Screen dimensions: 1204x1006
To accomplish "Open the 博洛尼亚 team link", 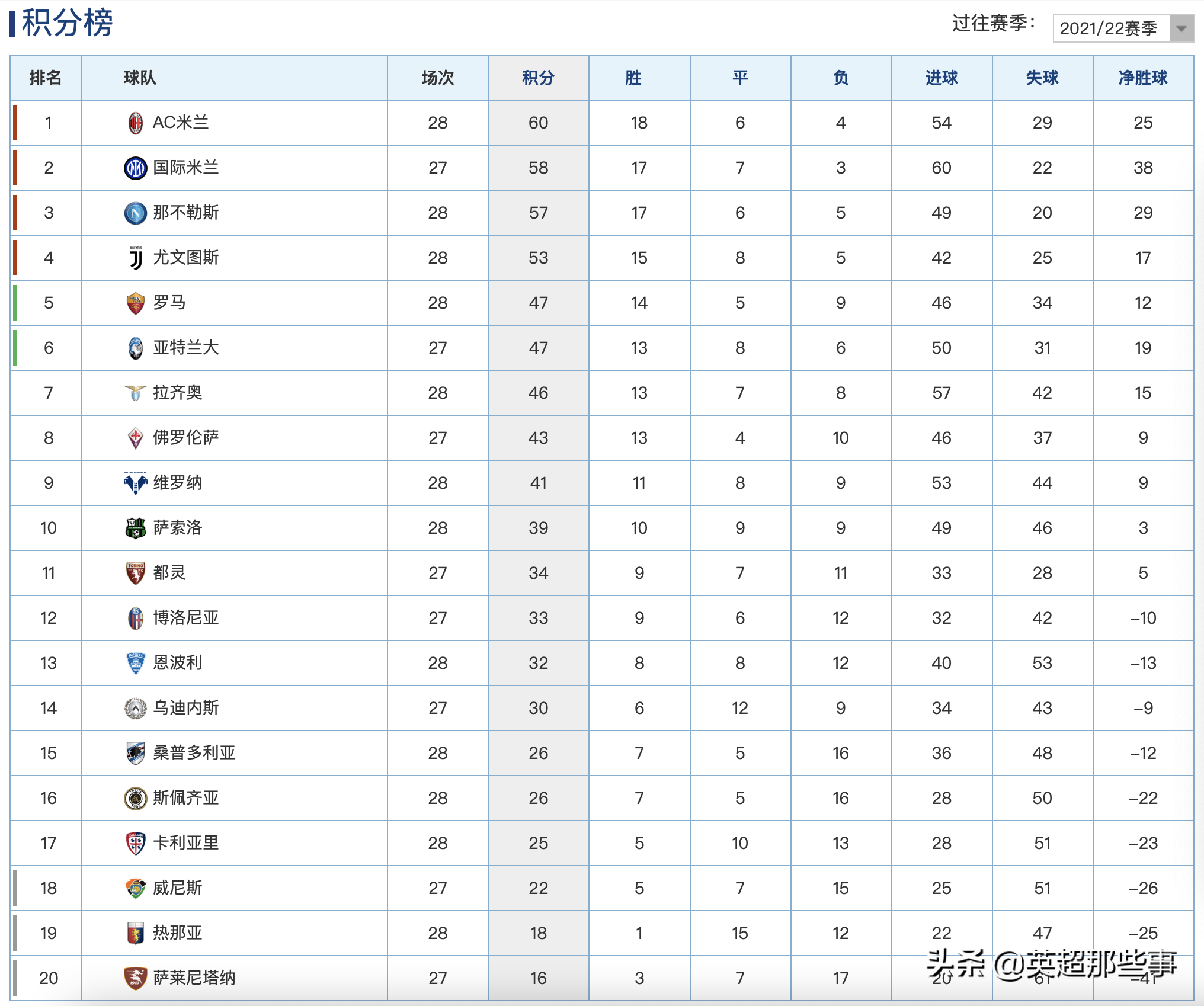I will coord(186,618).
